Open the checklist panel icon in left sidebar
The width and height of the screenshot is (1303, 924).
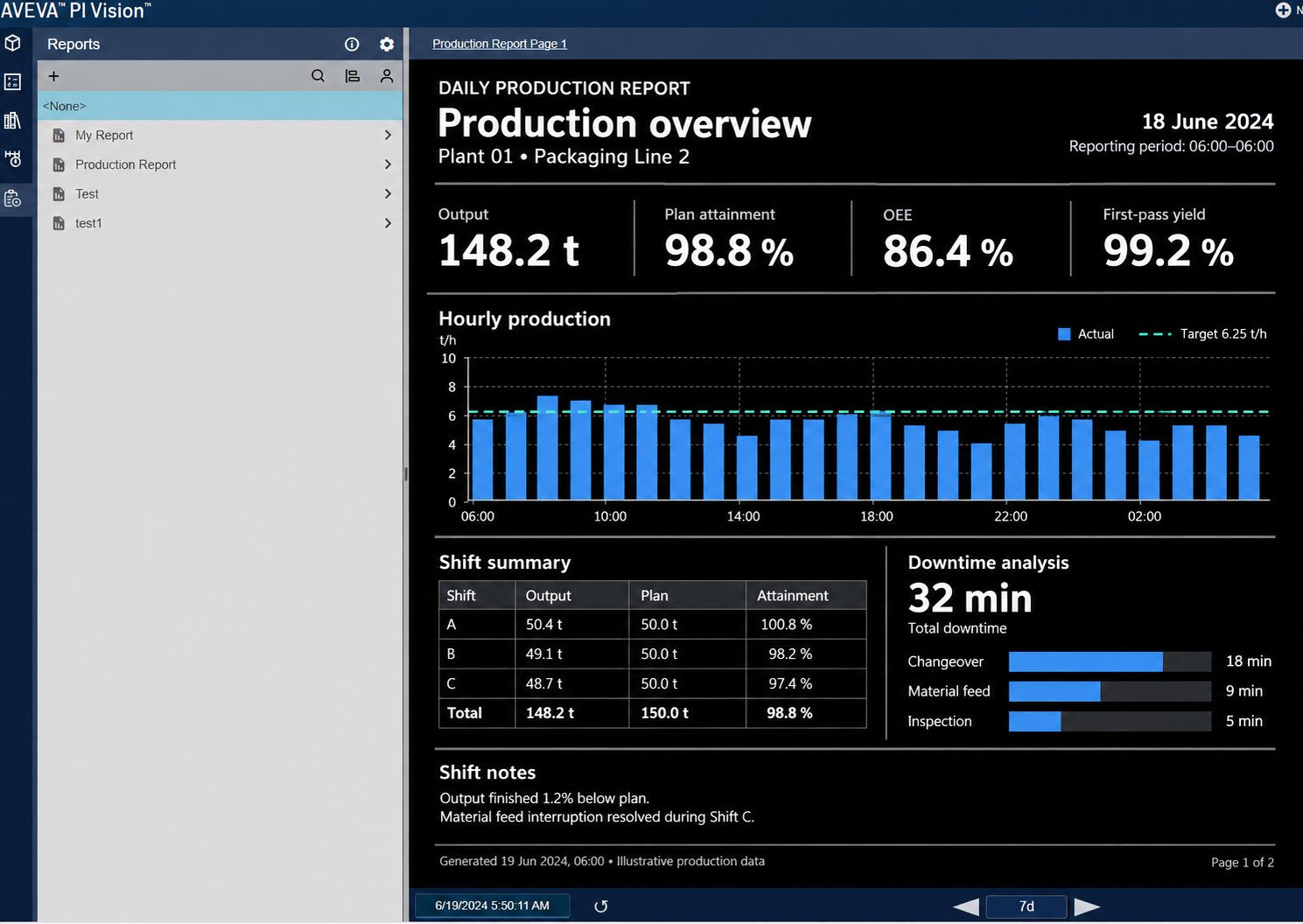tap(13, 81)
